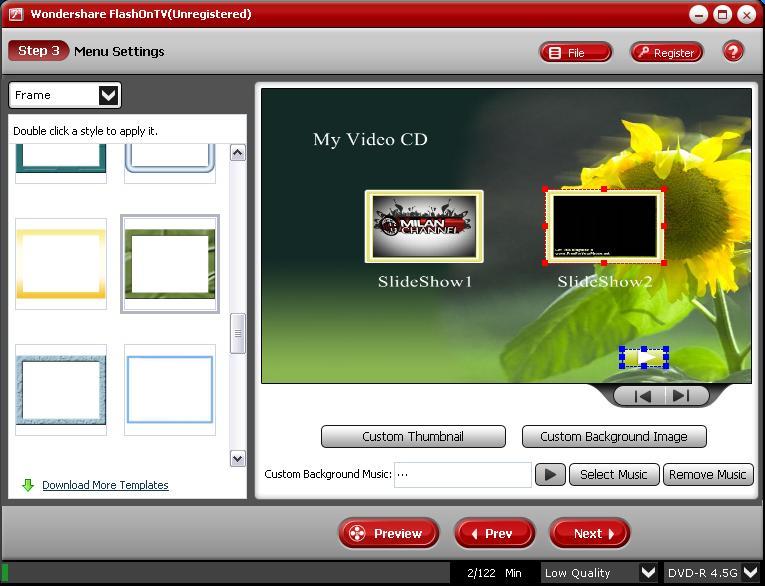Go back with the Prev button
765x586 pixels.
[x=494, y=533]
